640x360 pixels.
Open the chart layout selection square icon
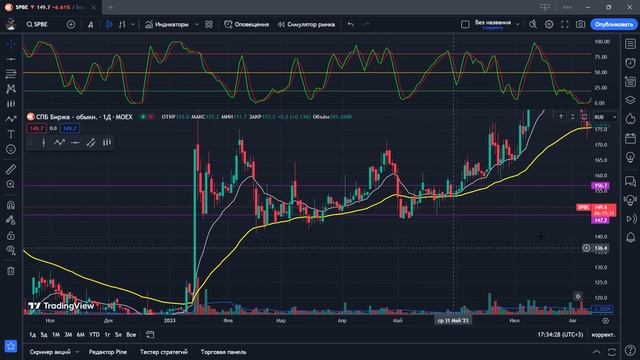(465, 24)
